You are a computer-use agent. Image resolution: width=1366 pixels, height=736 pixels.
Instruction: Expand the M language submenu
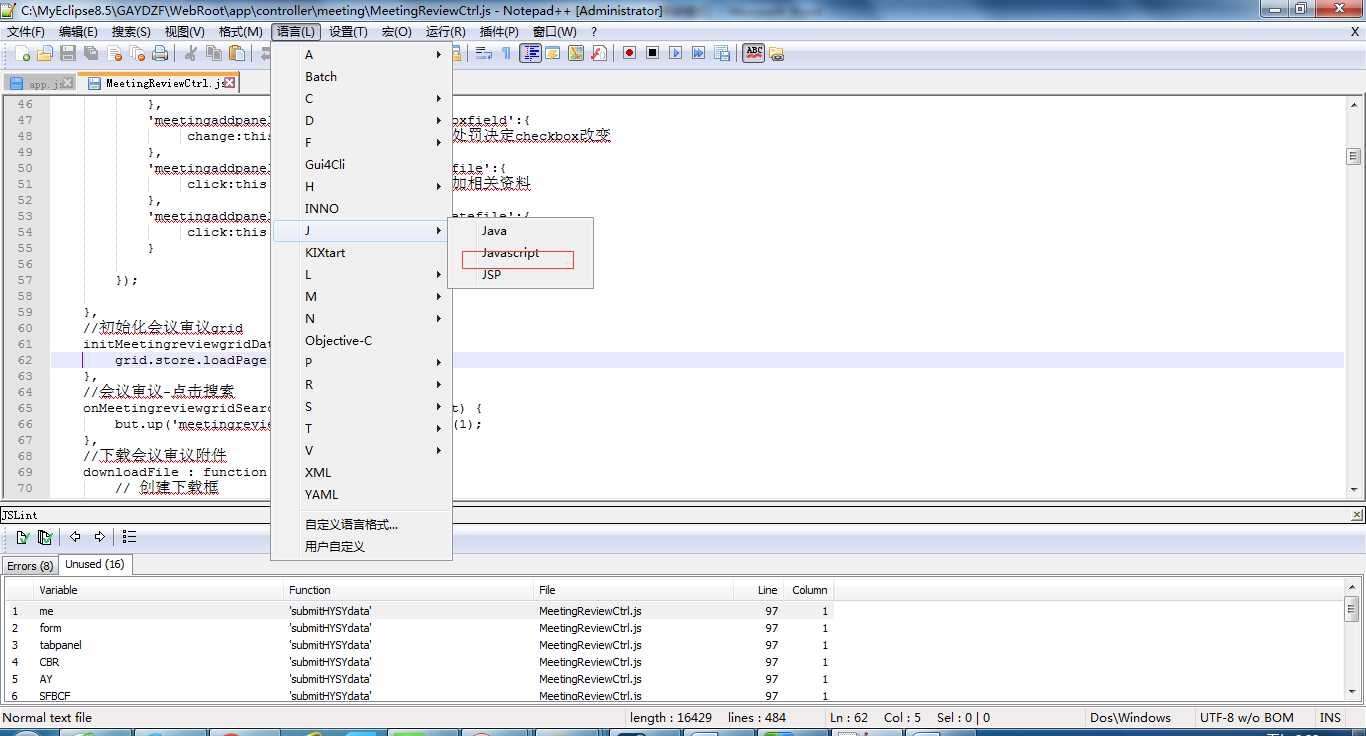(362, 297)
